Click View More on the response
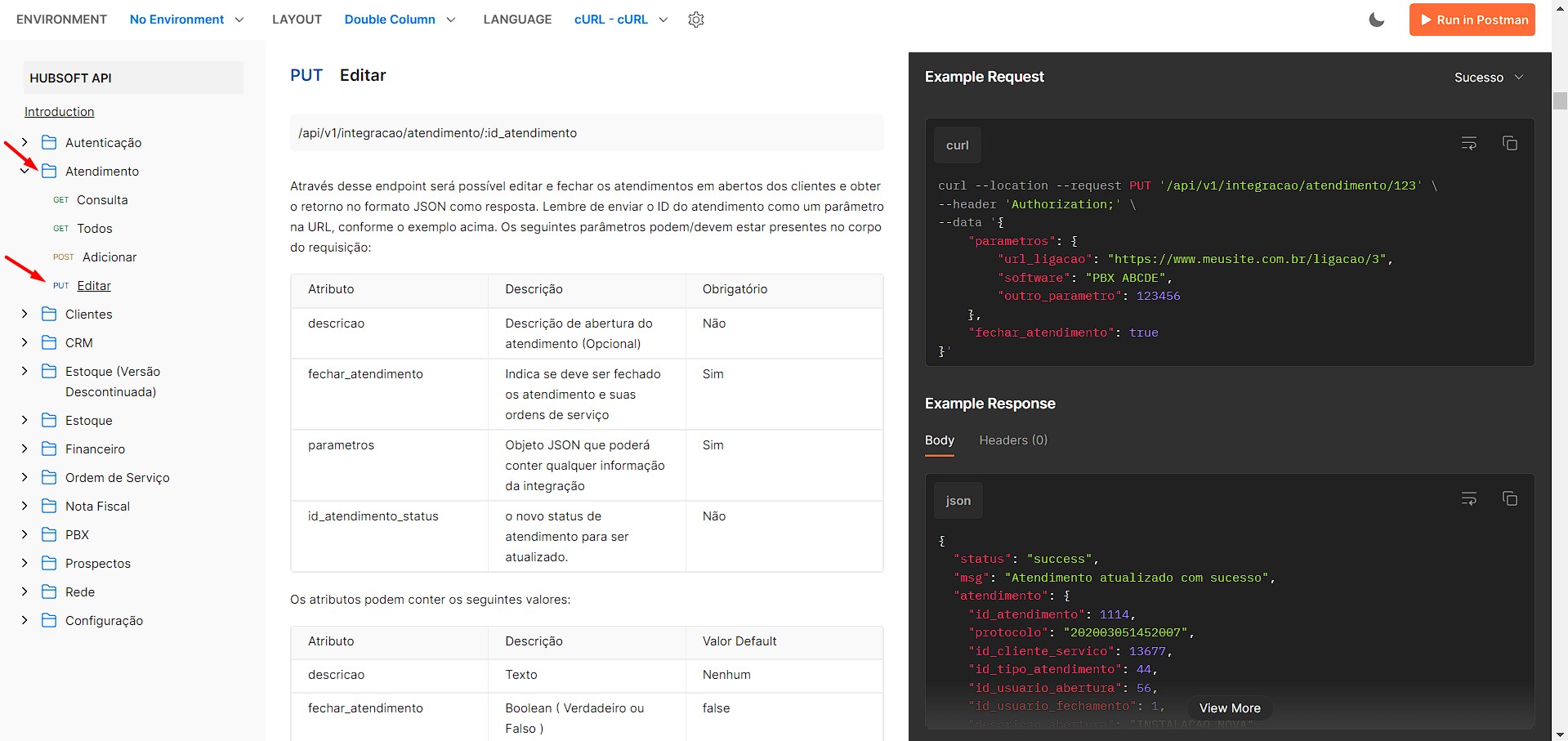 [1230, 708]
